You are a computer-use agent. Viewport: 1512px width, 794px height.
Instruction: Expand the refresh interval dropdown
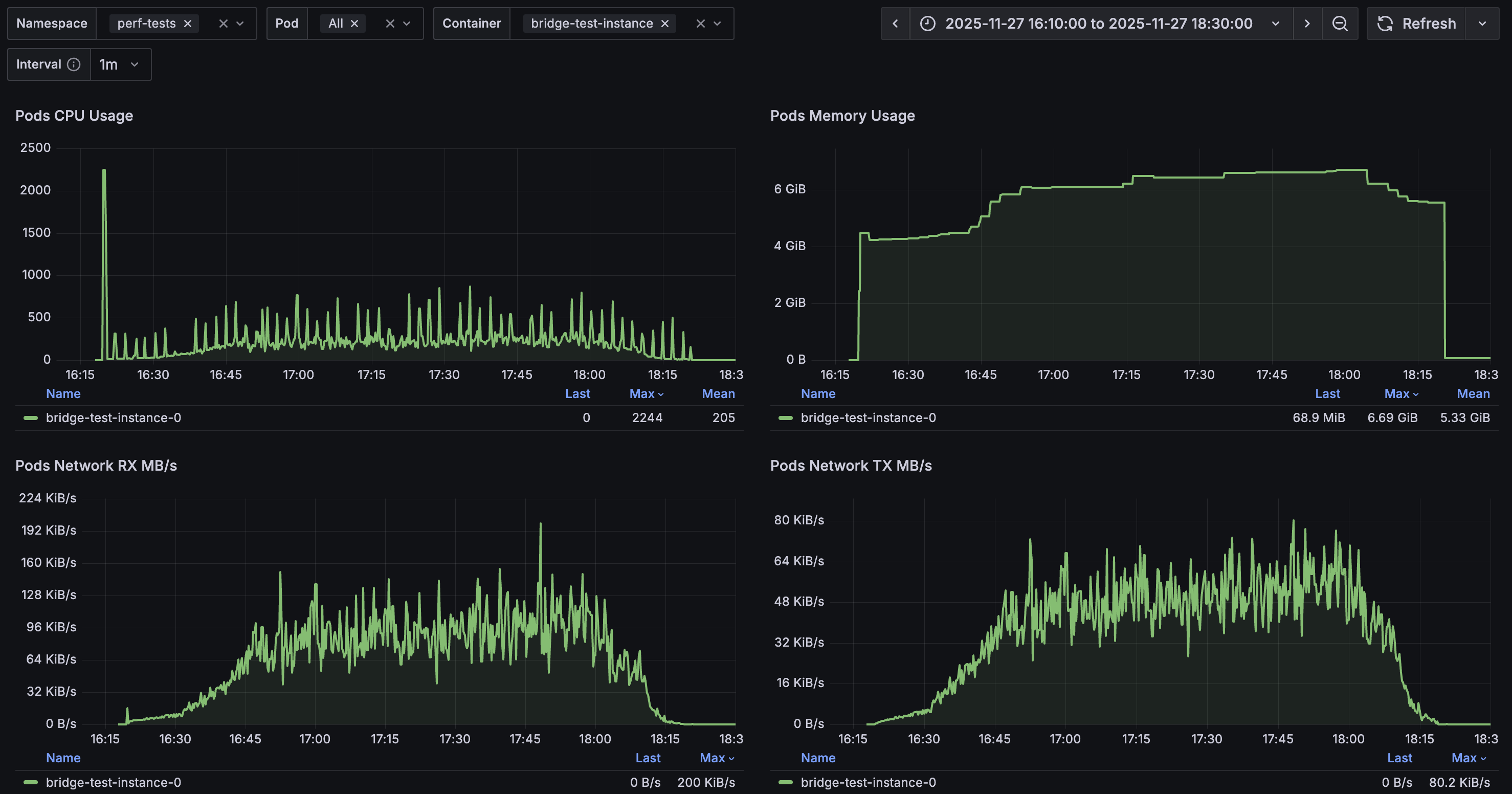coord(1483,24)
